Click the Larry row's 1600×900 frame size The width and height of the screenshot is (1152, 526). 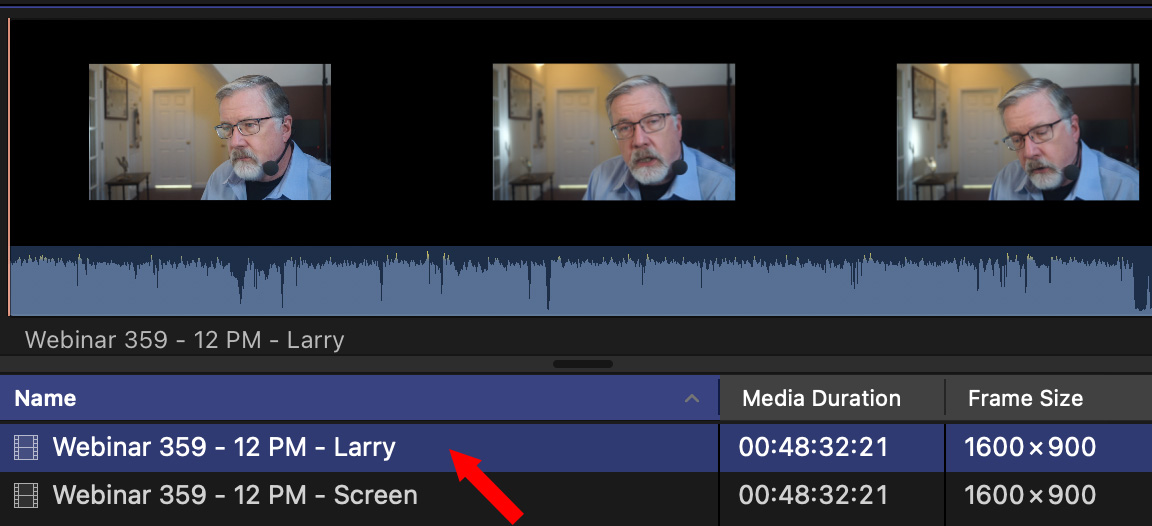(x=1030, y=447)
